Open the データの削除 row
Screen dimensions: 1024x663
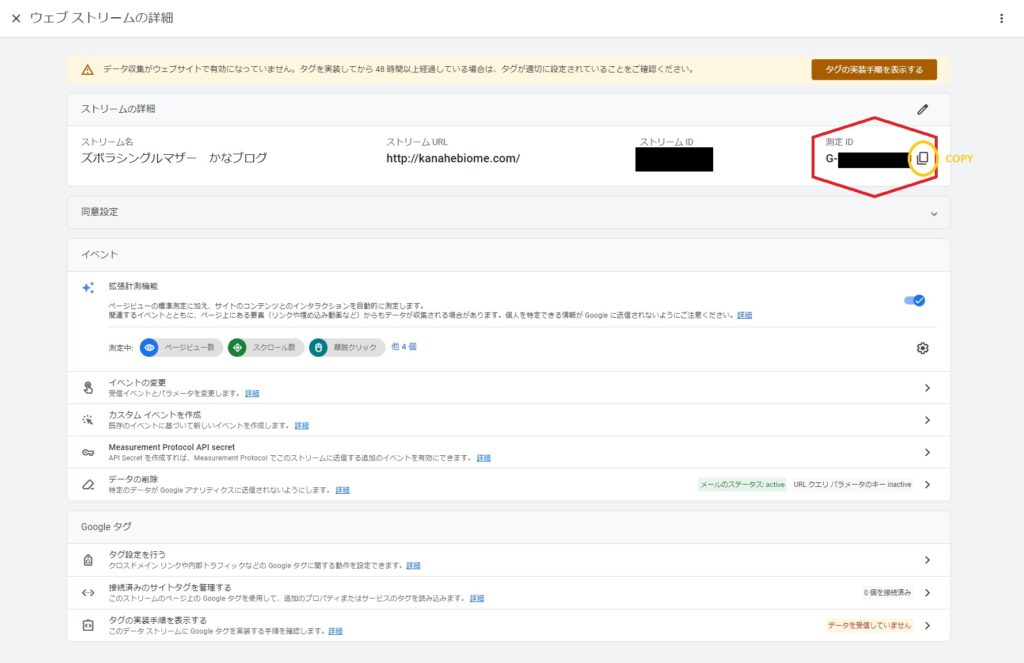(x=927, y=485)
